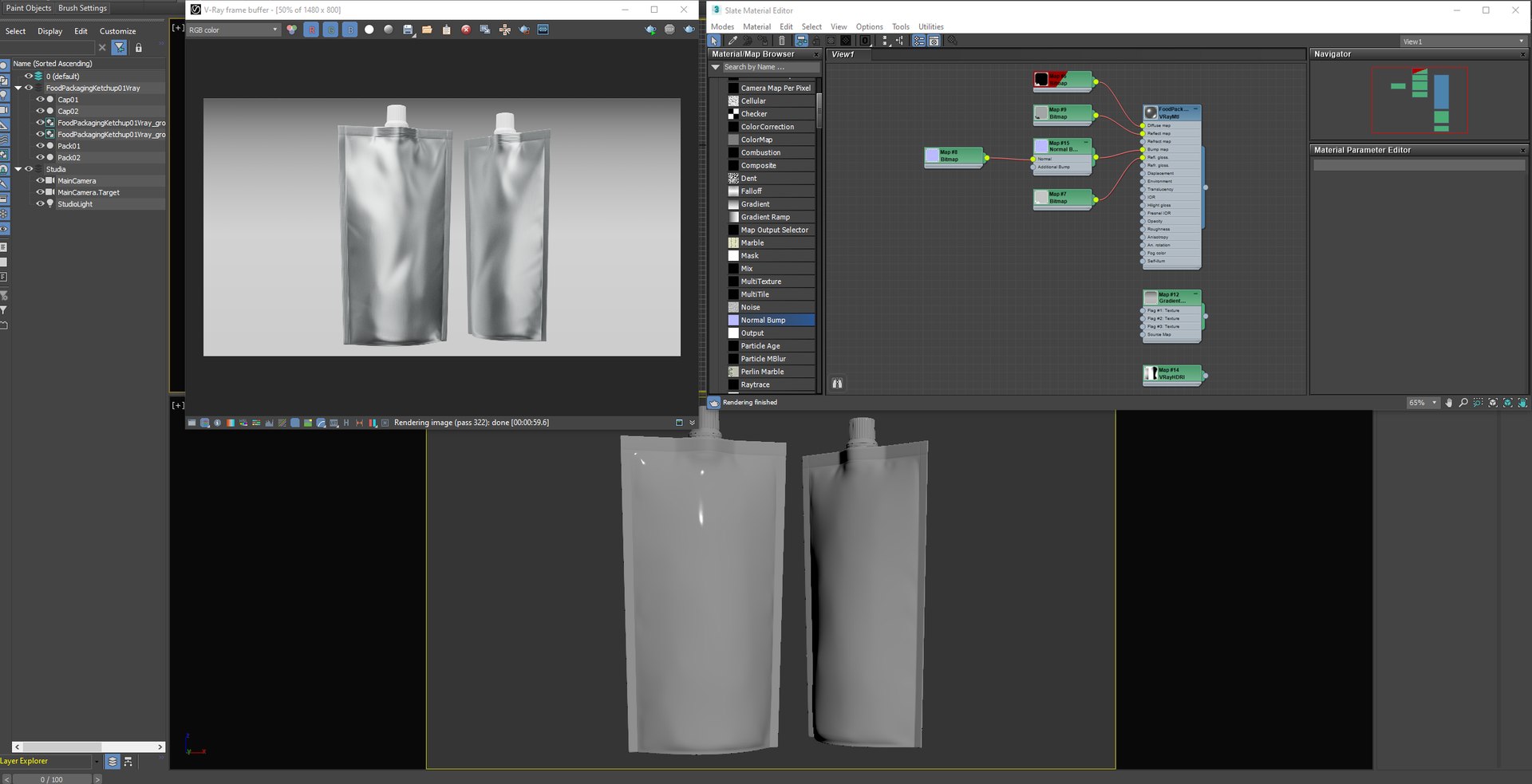Toggle visibility of StudioLight
Image resolution: width=1532 pixels, height=784 pixels.
click(40, 204)
